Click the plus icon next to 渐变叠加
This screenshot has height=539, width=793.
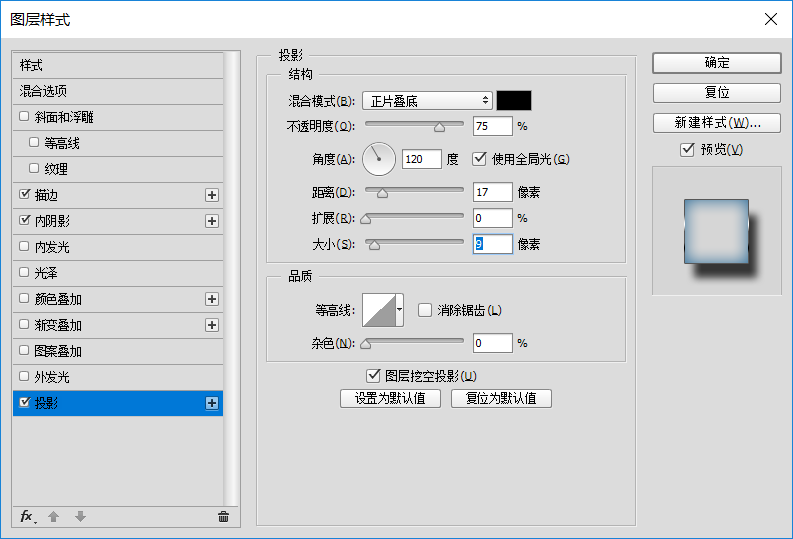(212, 325)
